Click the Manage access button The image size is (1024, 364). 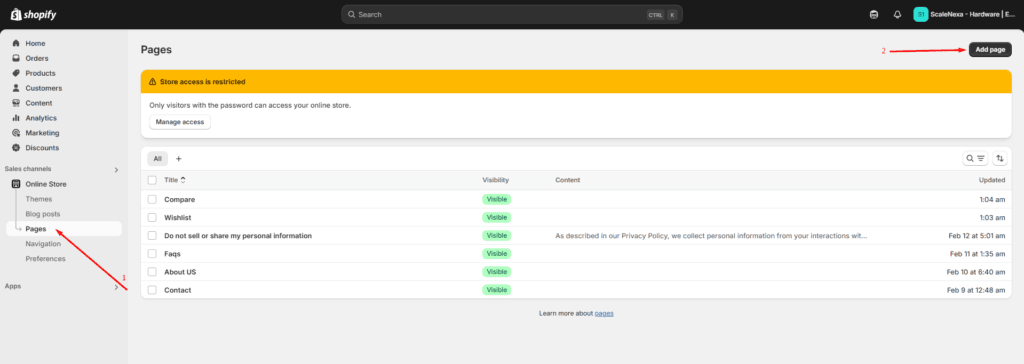(180, 122)
